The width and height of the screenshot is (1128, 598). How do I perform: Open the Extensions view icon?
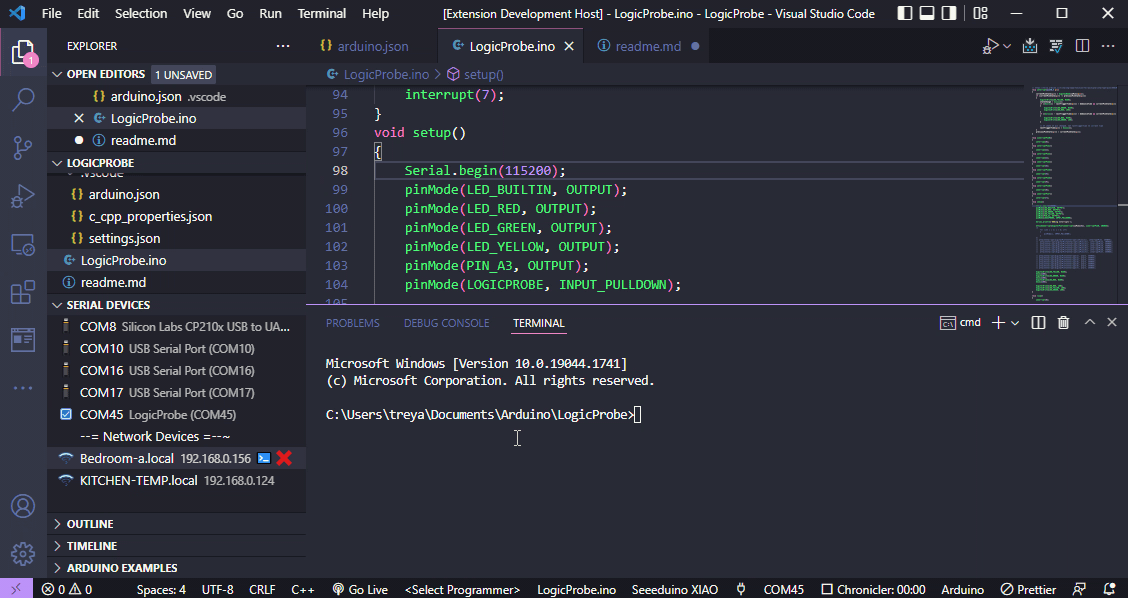click(23, 292)
